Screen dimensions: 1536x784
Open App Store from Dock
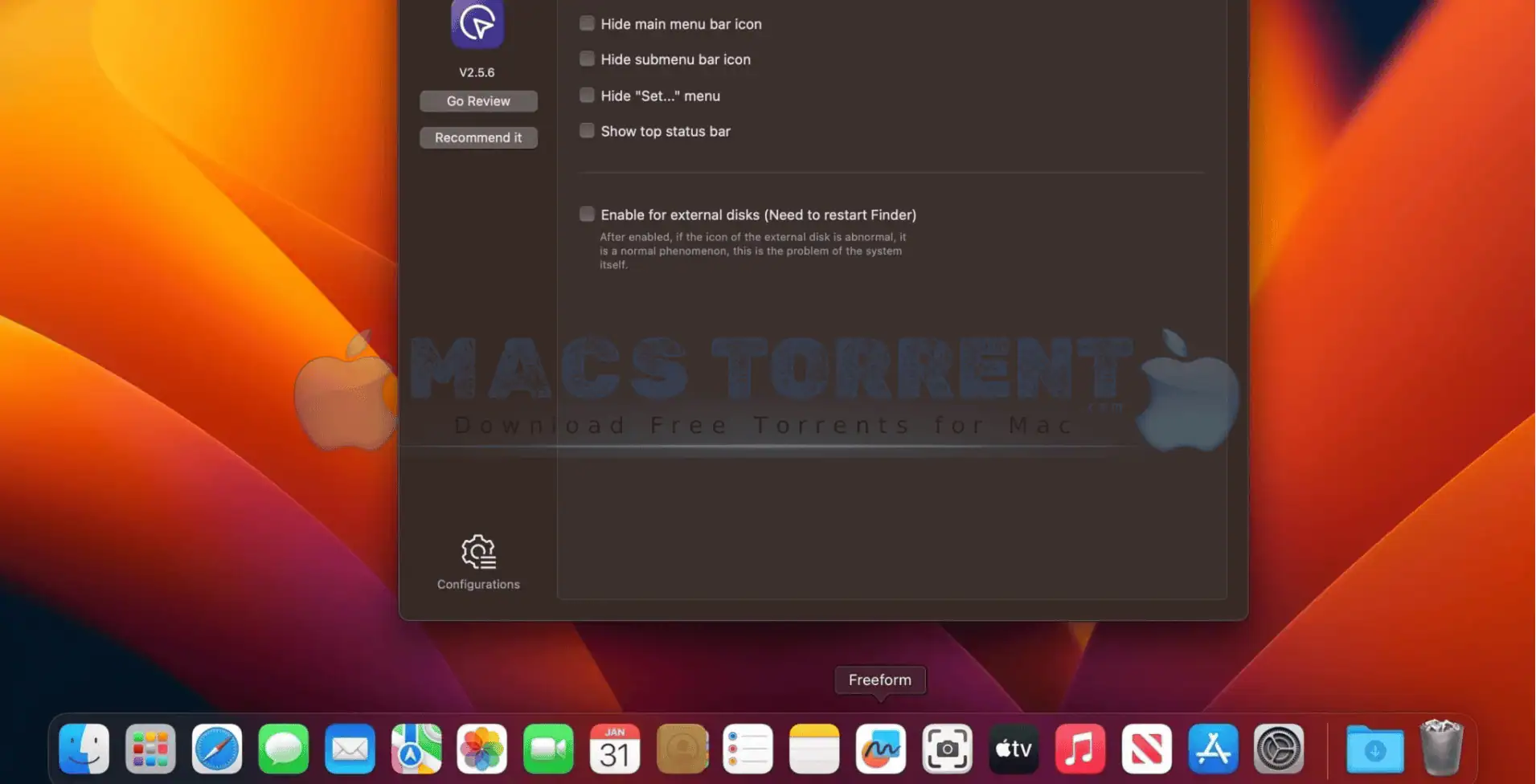[x=1213, y=749]
